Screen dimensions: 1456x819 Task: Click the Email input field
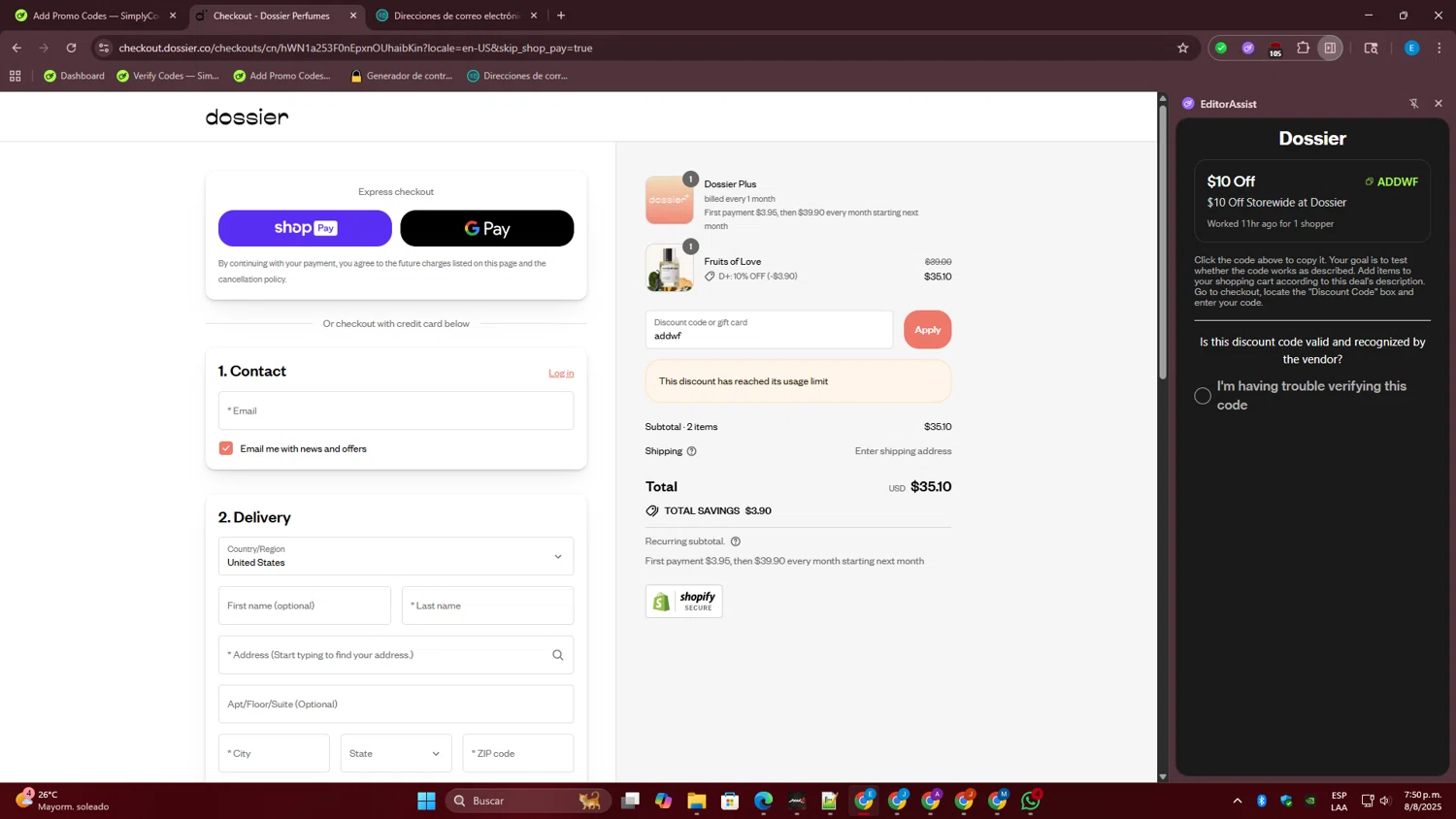click(x=396, y=410)
